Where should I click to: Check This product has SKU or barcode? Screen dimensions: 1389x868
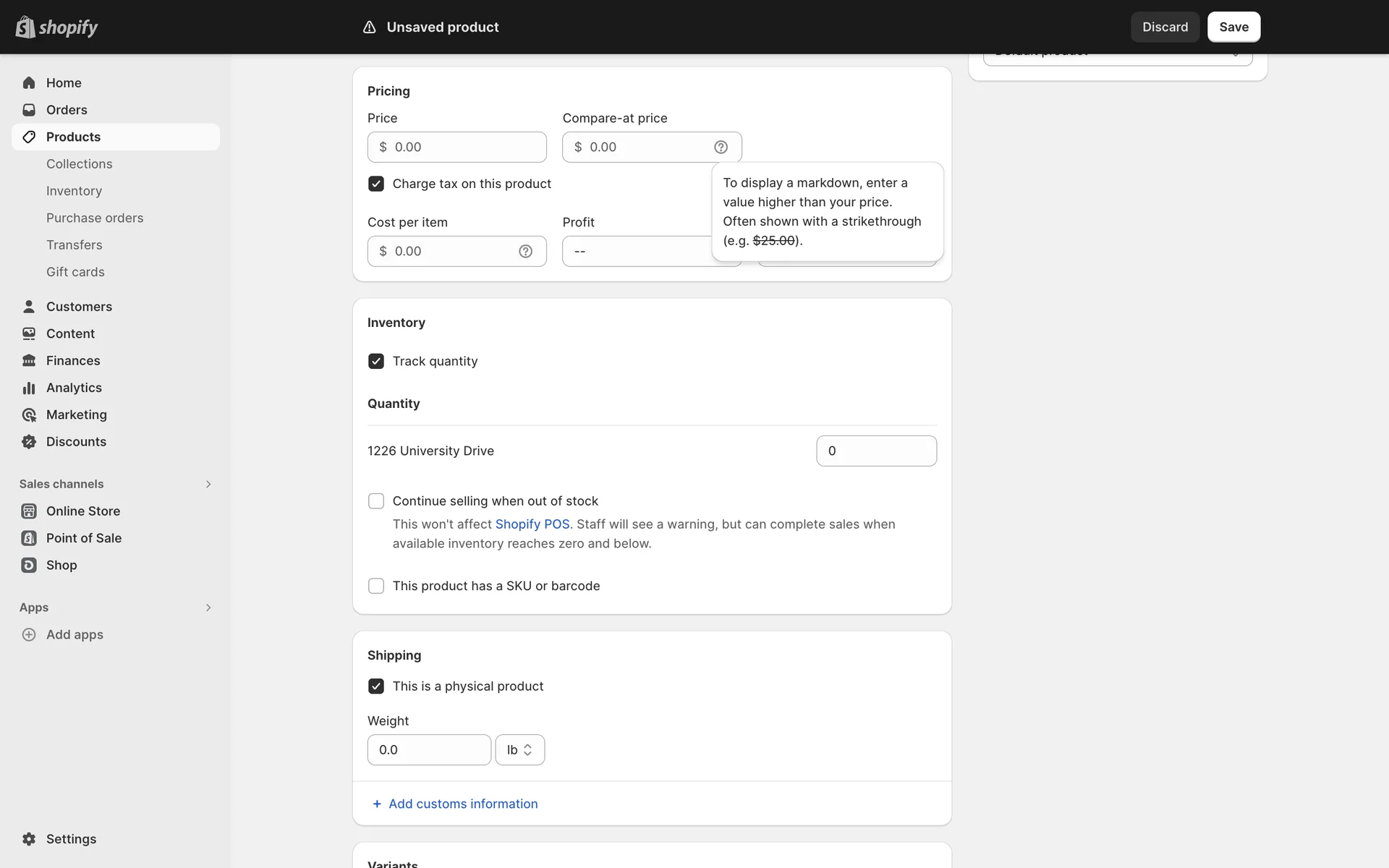pyautogui.click(x=376, y=586)
